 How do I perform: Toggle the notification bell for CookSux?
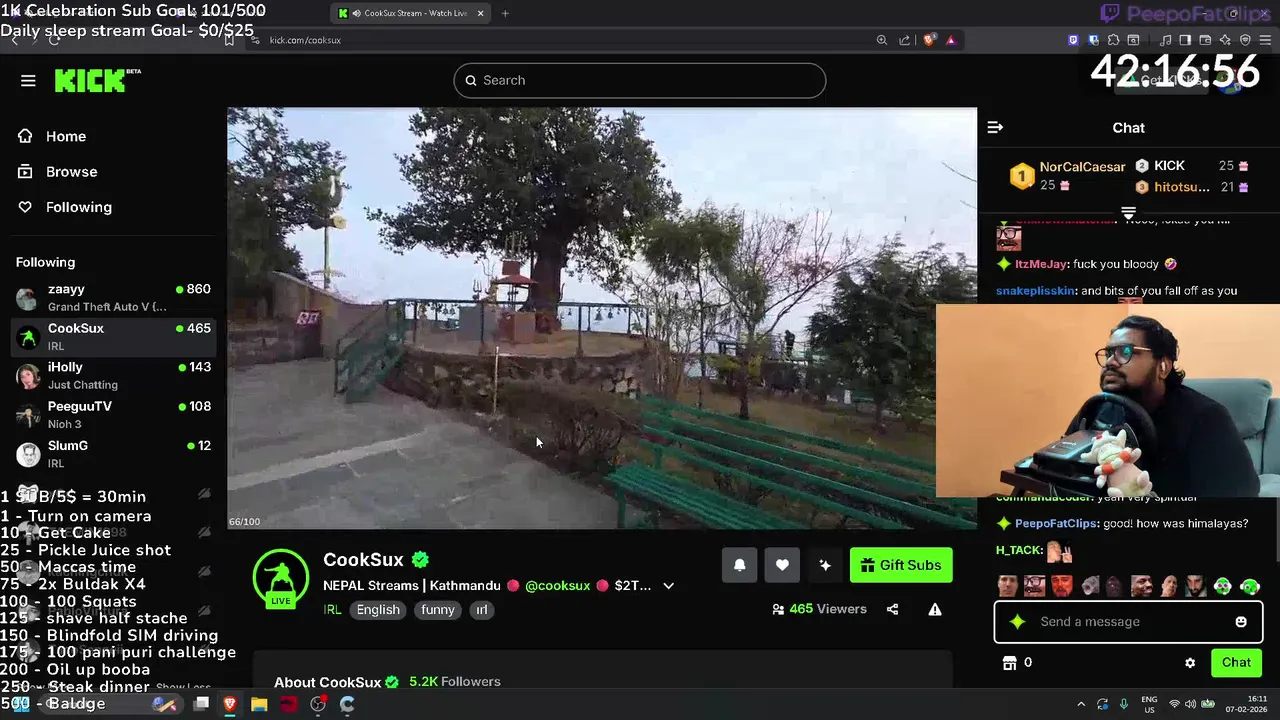click(740, 565)
